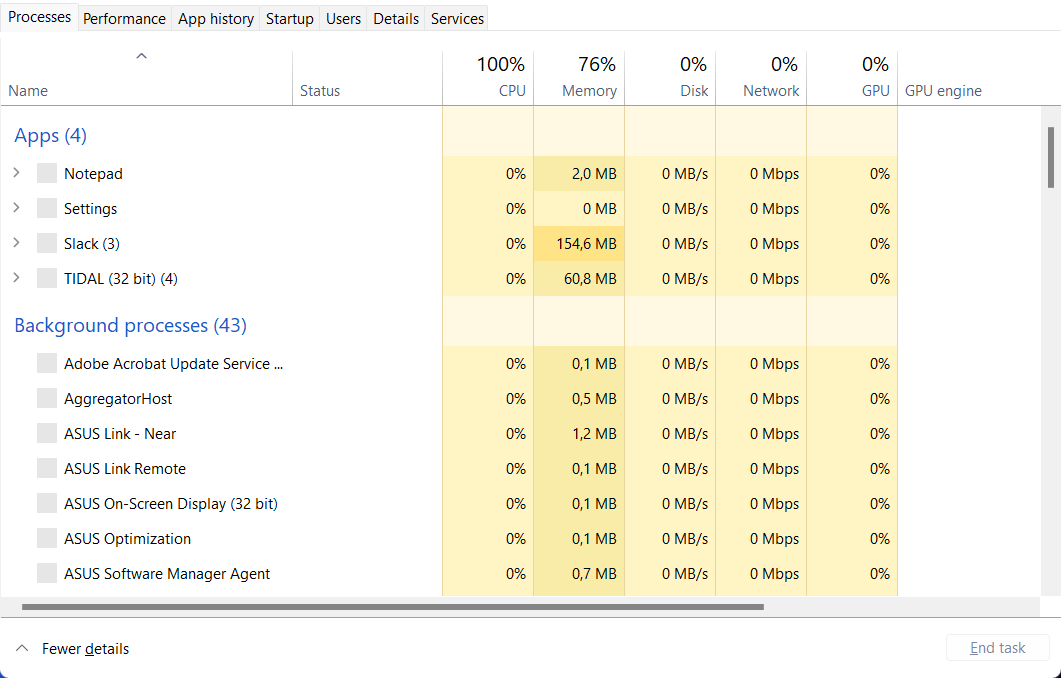Click the TIDAL app icon
1061x678 pixels.
point(47,278)
